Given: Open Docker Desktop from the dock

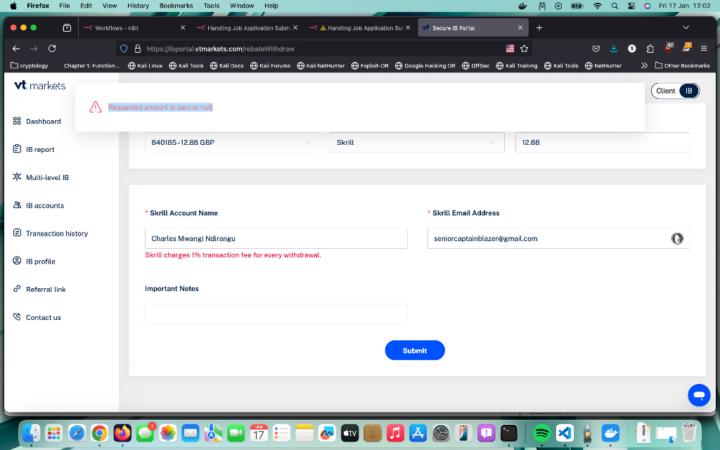Looking at the screenshot, I should (610, 433).
